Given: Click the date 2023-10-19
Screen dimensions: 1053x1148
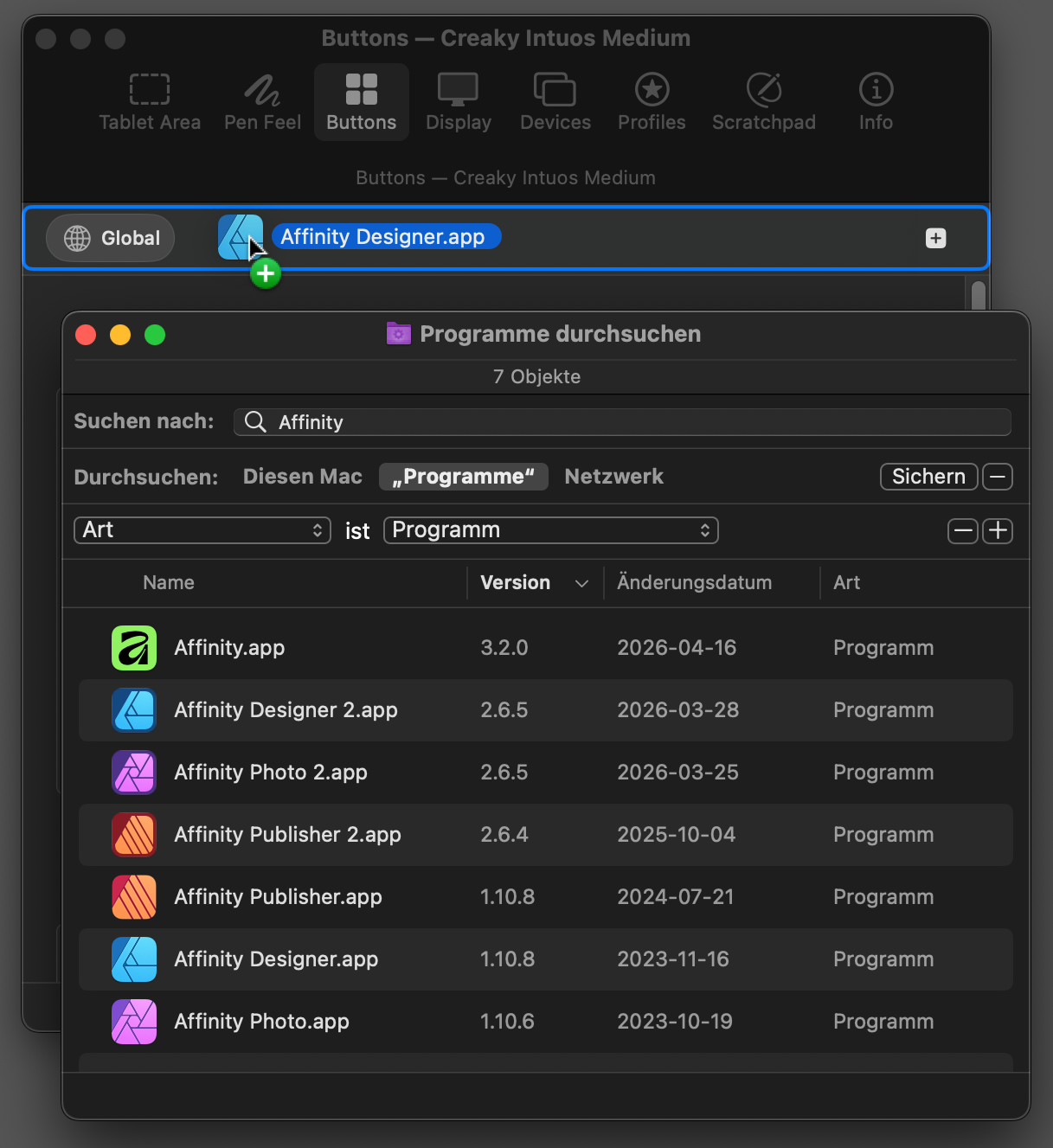Looking at the screenshot, I should point(675,1022).
